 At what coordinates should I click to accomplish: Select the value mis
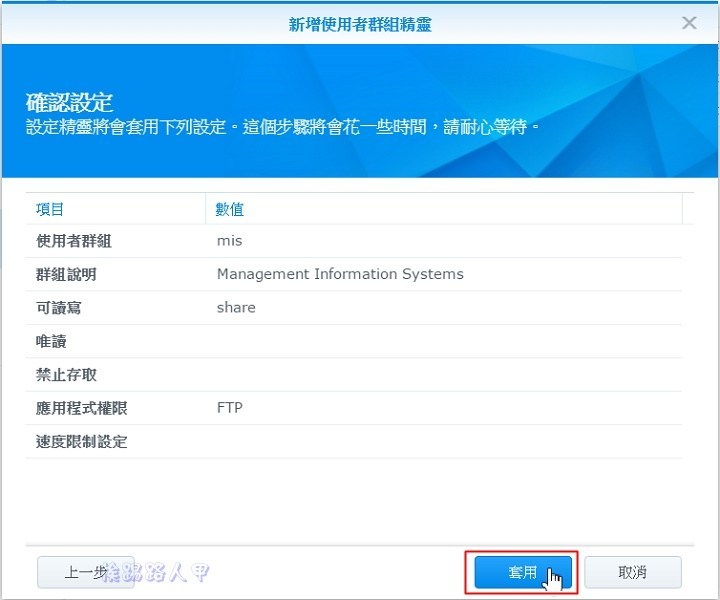(x=229, y=241)
